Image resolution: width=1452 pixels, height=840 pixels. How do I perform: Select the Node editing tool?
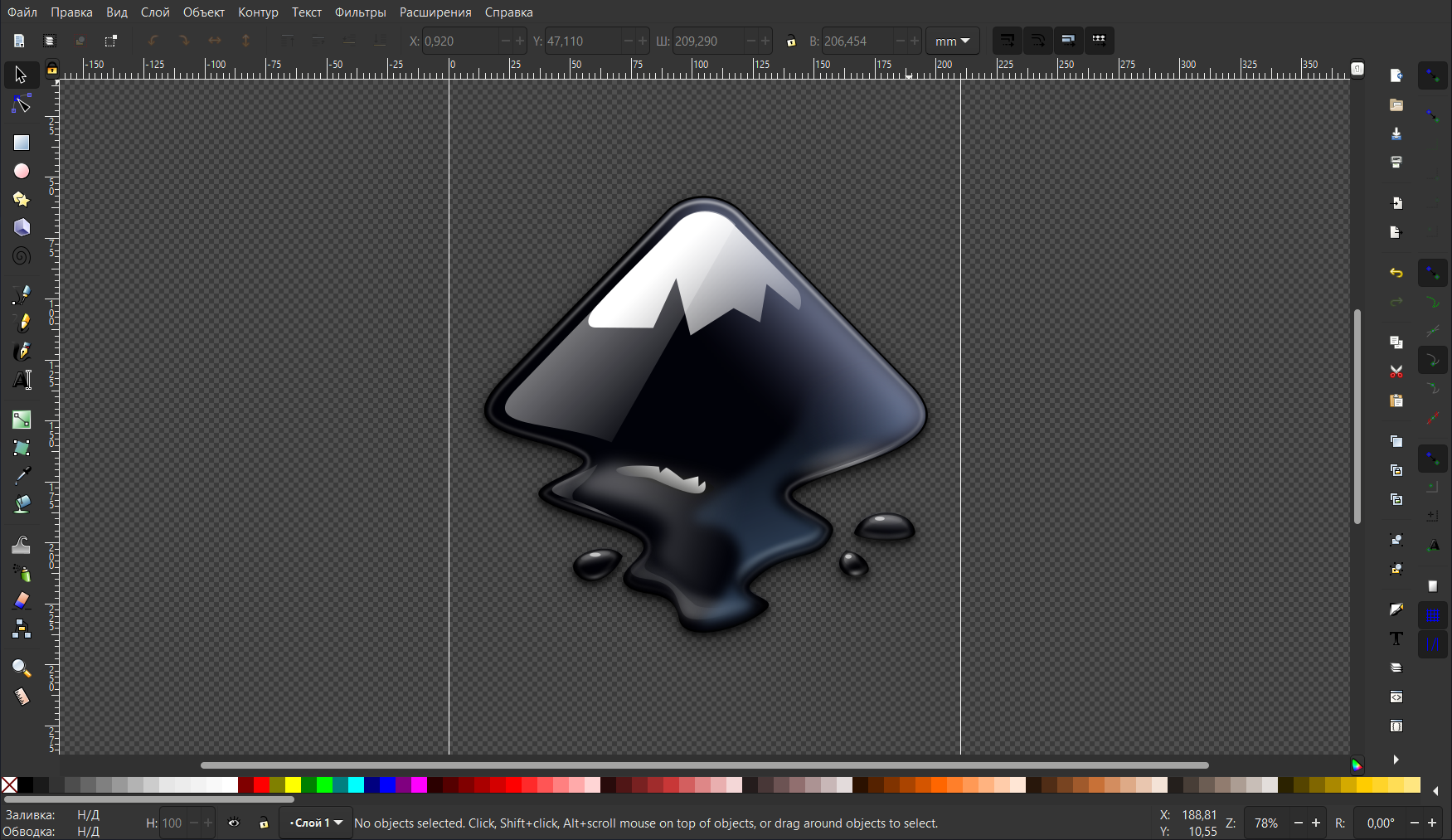[22, 104]
